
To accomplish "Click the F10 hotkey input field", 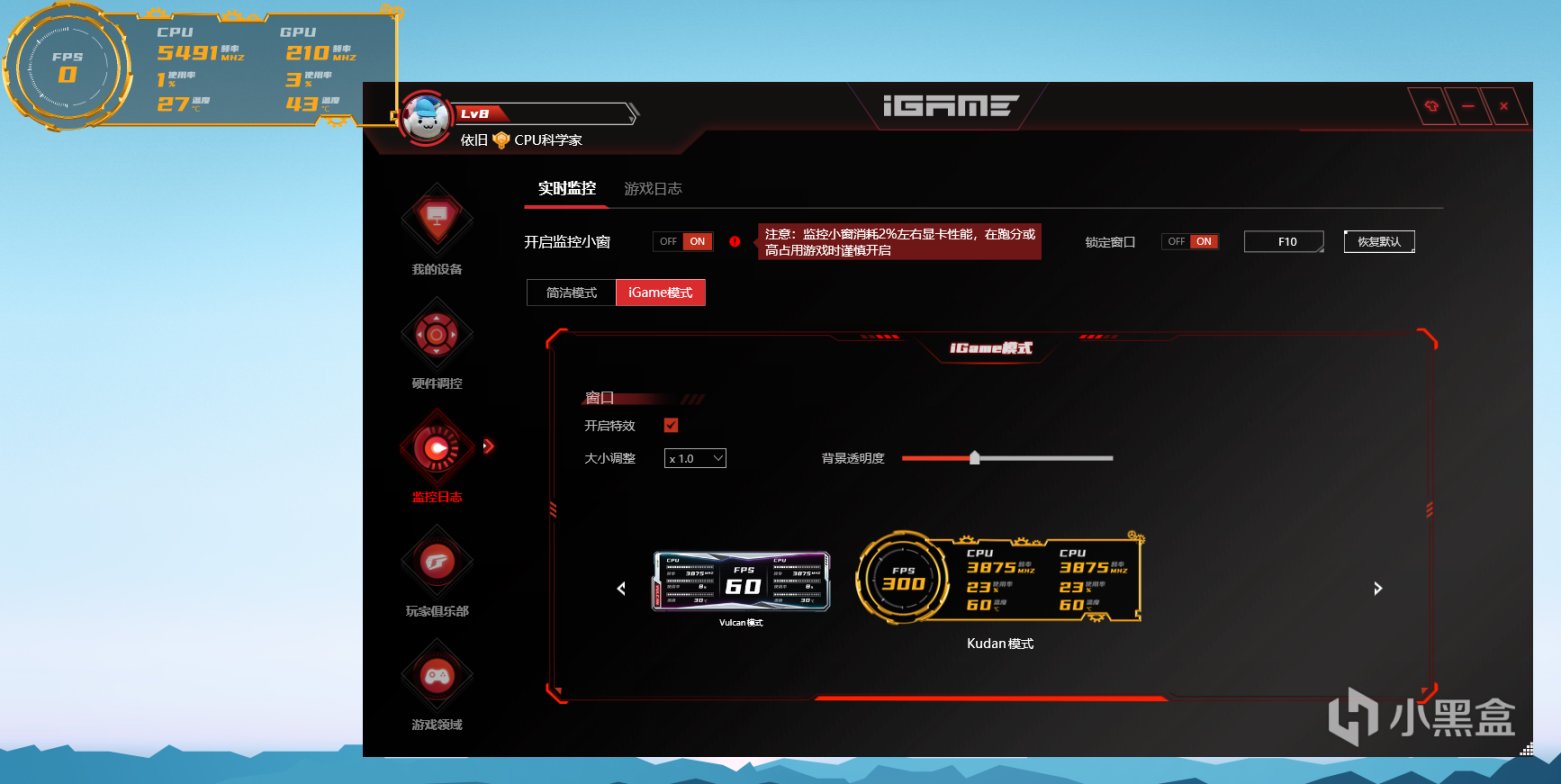I will click(1285, 241).
